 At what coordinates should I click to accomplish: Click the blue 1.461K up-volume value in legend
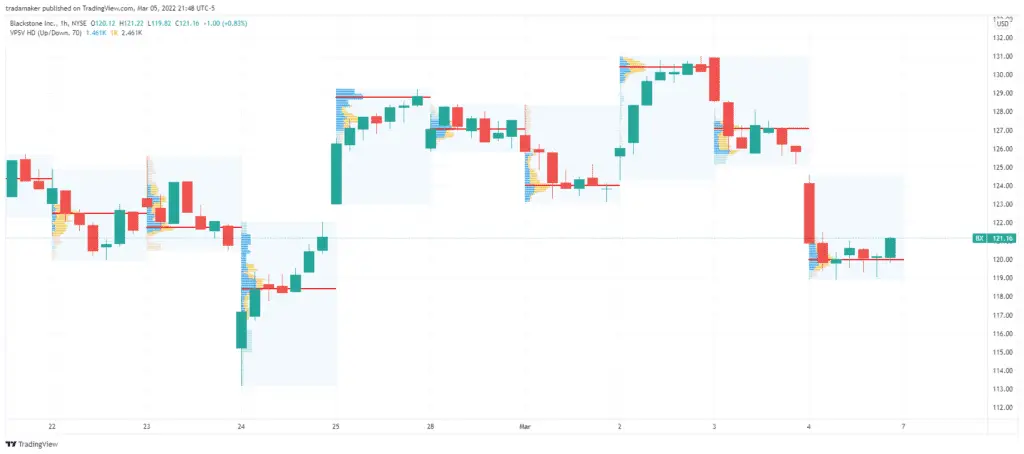[x=95, y=32]
